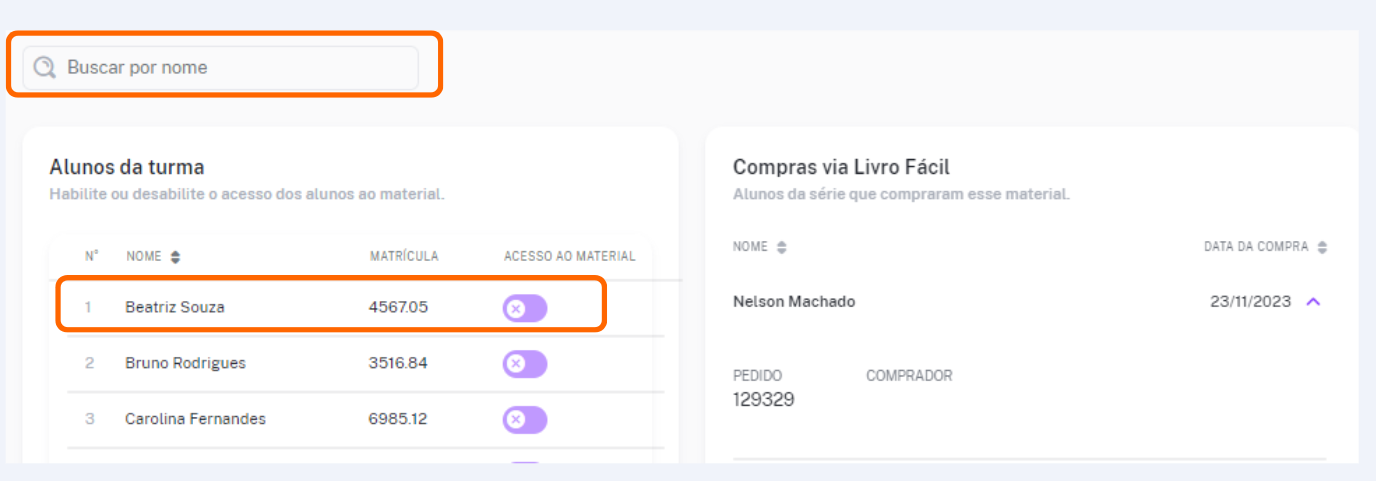The image size is (1376, 481).
Task: Click the MATRÍCULA column header
Action: (404, 257)
